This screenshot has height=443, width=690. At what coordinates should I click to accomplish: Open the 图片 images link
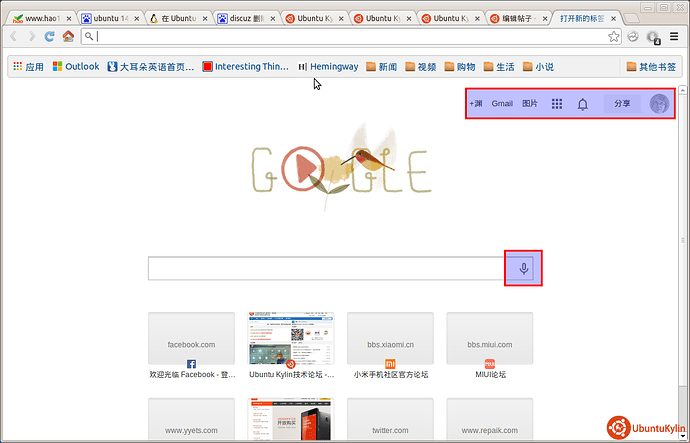click(530, 104)
